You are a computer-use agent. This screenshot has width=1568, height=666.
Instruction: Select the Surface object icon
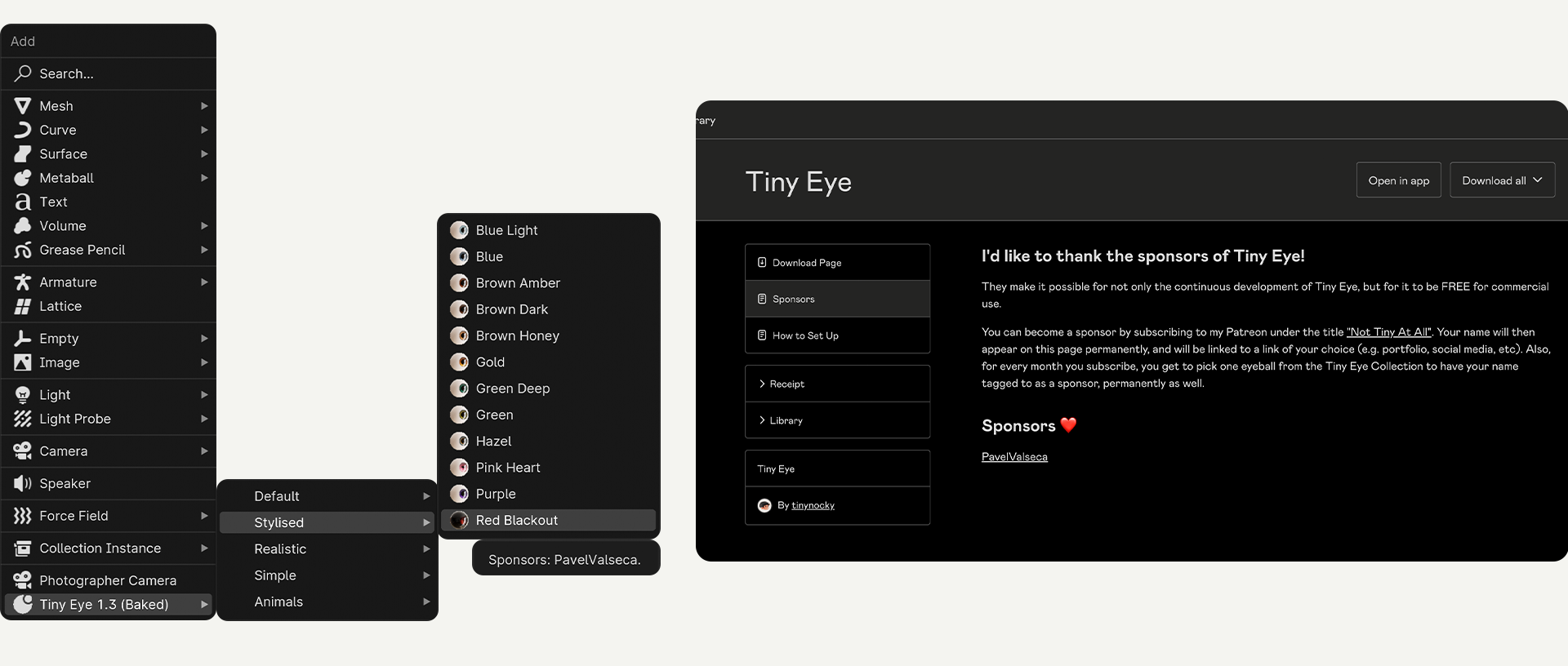pos(23,153)
